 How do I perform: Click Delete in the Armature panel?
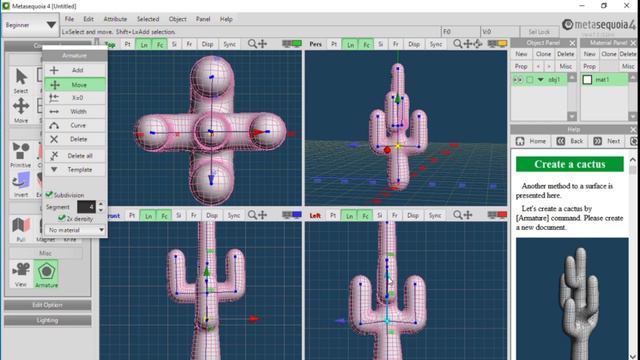pos(75,139)
